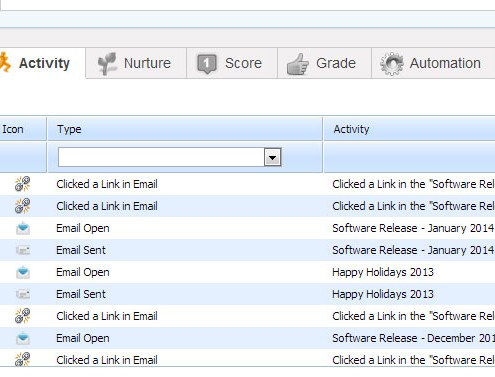Switch to the Activity tab
Image resolution: width=495 pixels, height=377 pixels.
[x=42, y=63]
